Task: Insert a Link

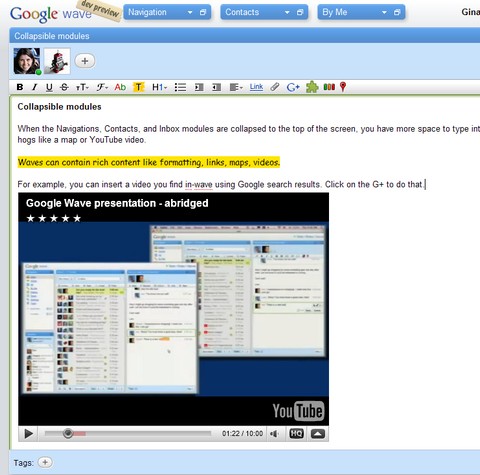Action: pos(256,87)
